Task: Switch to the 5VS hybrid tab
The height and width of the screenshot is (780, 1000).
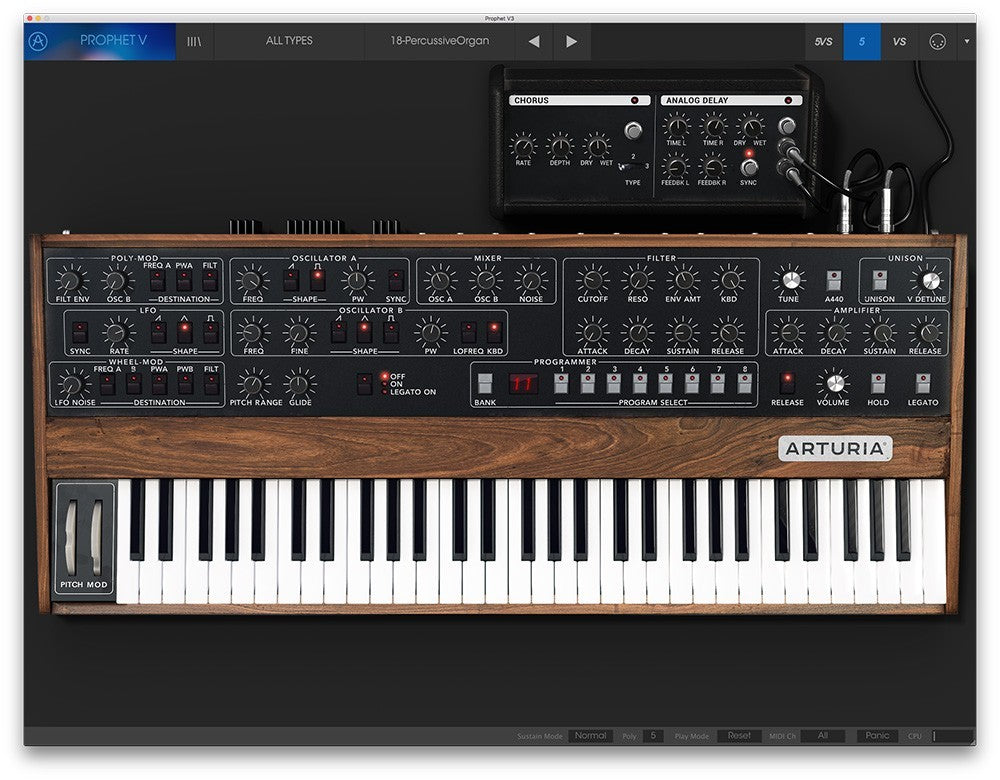Action: click(x=823, y=41)
